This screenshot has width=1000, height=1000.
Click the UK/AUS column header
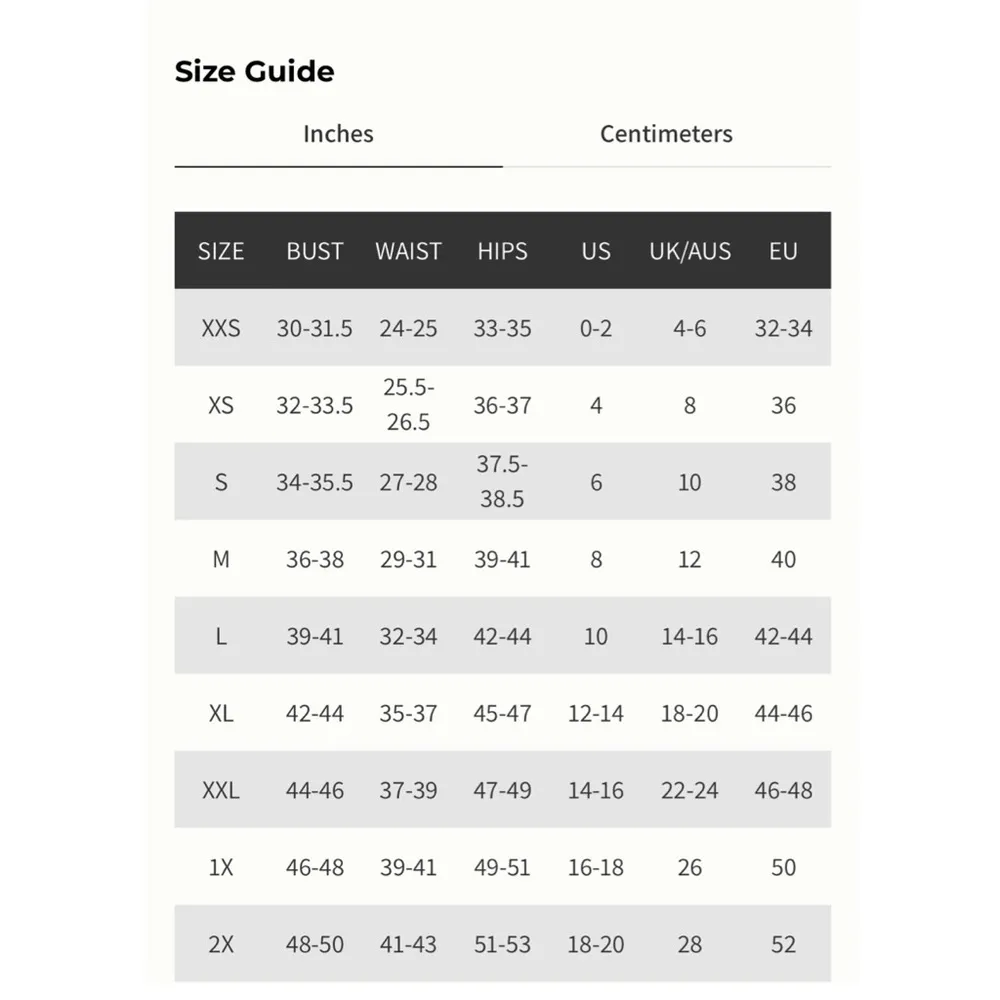tap(690, 251)
